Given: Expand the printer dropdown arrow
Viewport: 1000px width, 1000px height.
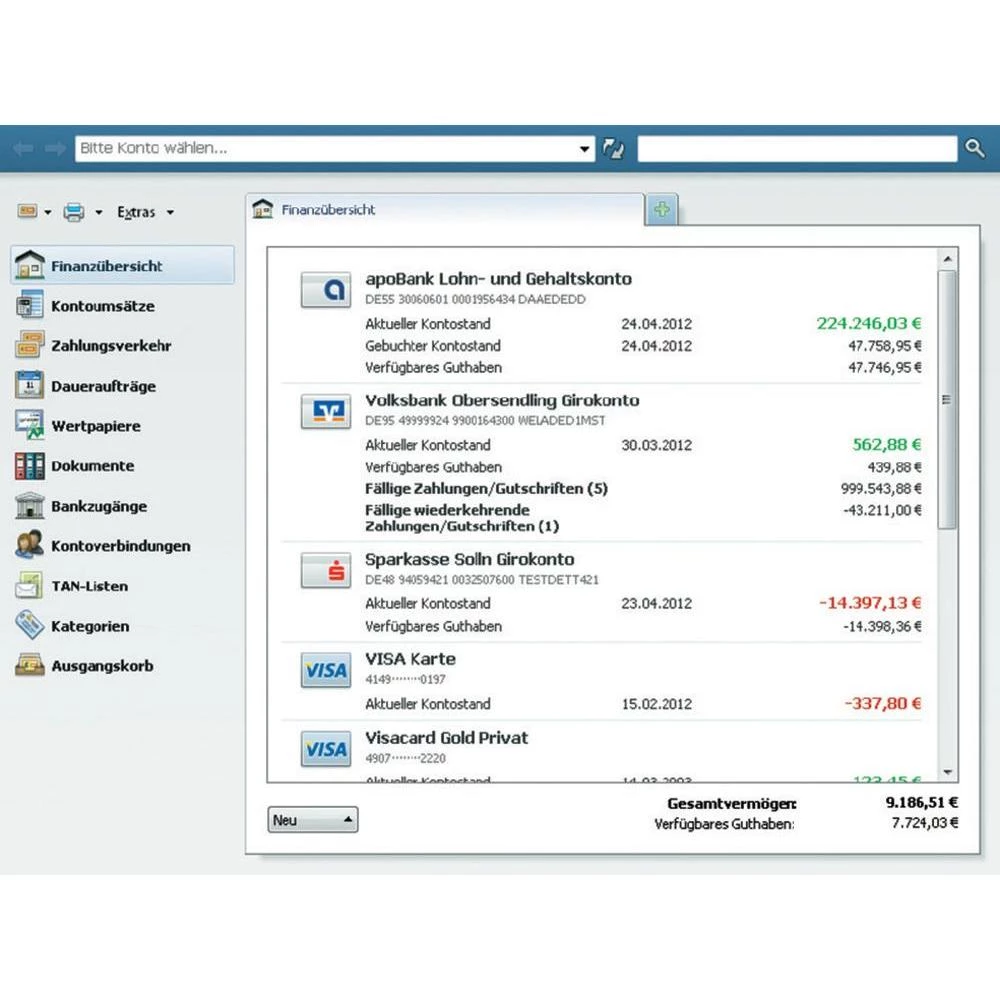Looking at the screenshot, I should tap(99, 212).
